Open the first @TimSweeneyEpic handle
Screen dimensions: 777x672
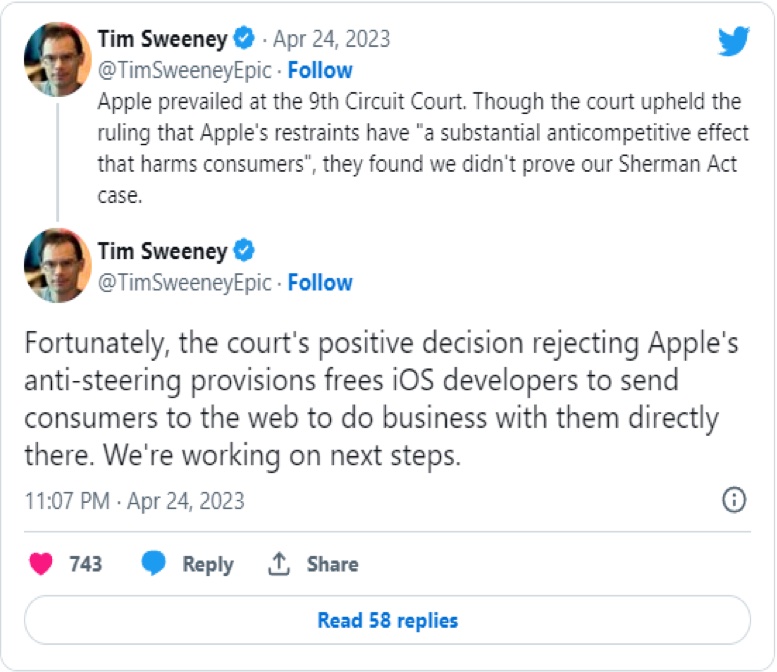point(184,70)
